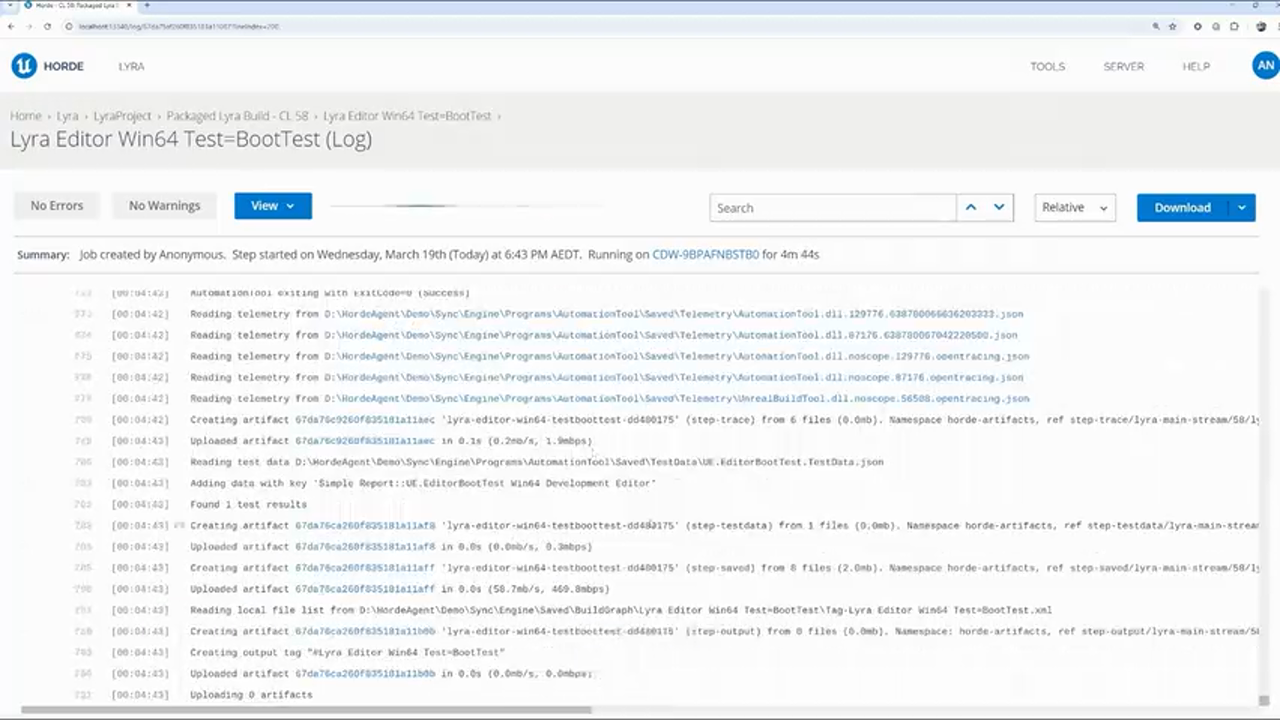Bookmark this page with star icon
The width and height of the screenshot is (1280, 720).
[x=1173, y=26]
